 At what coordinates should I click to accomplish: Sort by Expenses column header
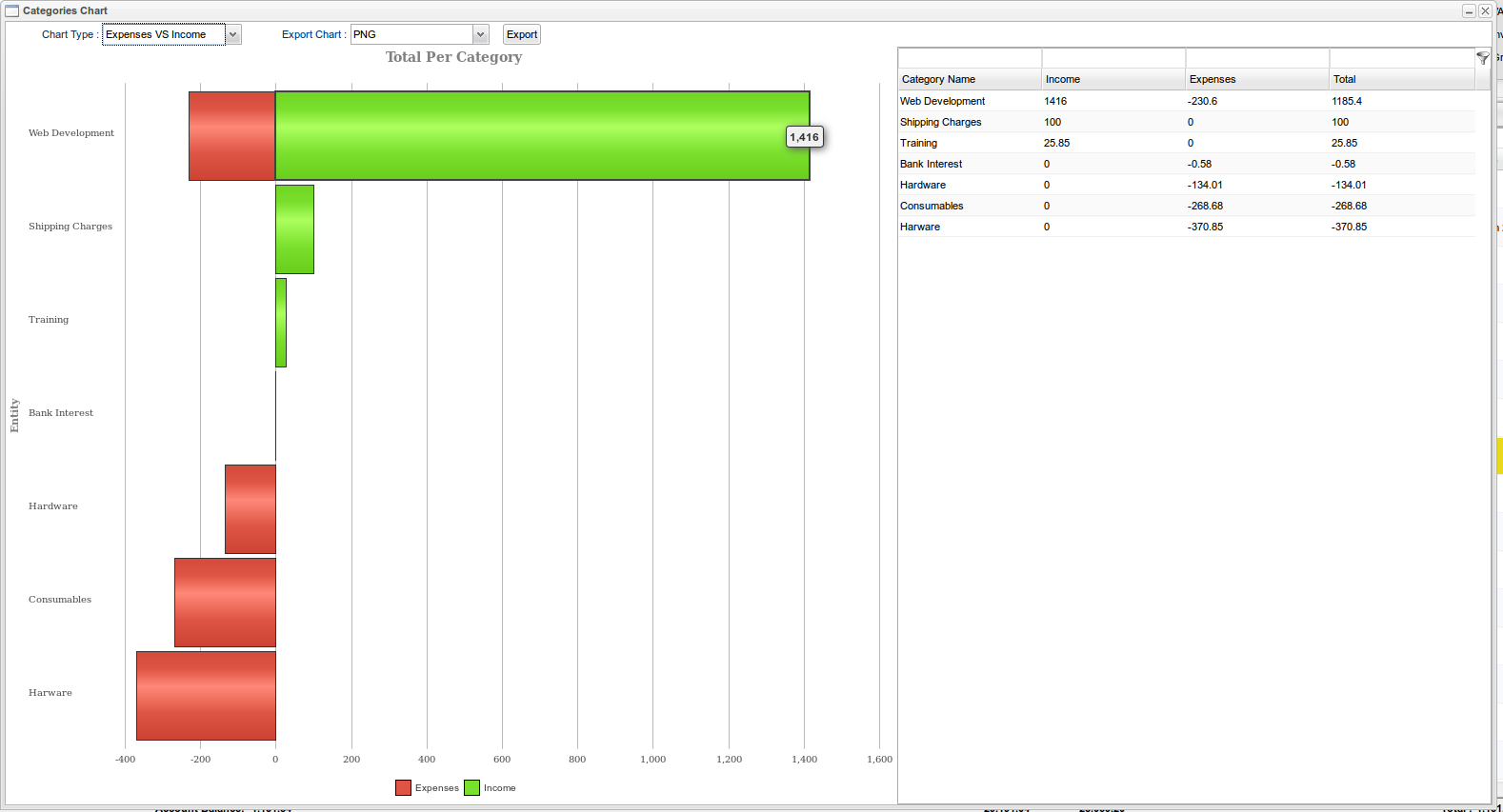(1257, 79)
